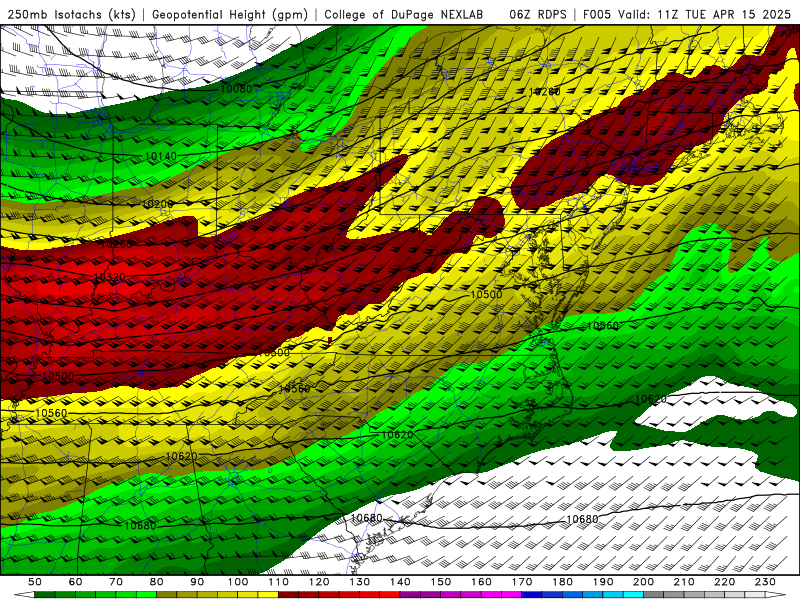
Task: Click the 150 knot value on the color scale
Action: click(x=440, y=582)
